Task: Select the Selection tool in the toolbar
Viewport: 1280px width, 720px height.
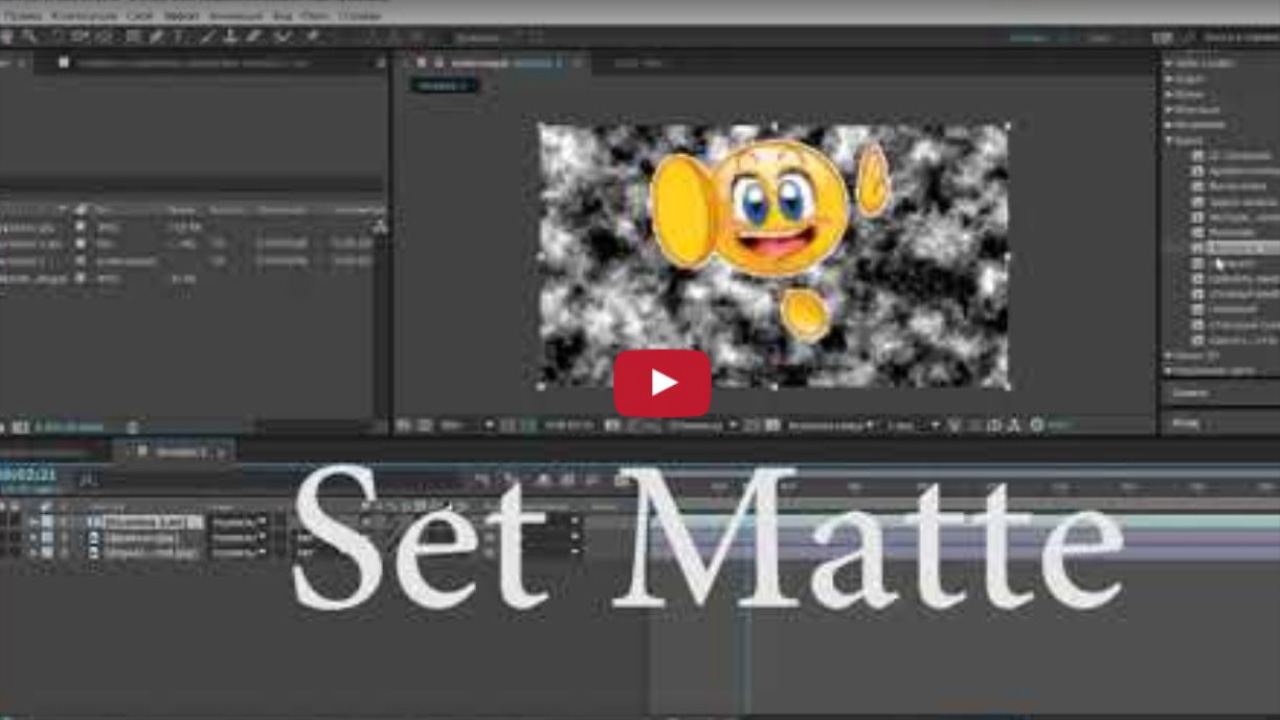Action: 10,36
